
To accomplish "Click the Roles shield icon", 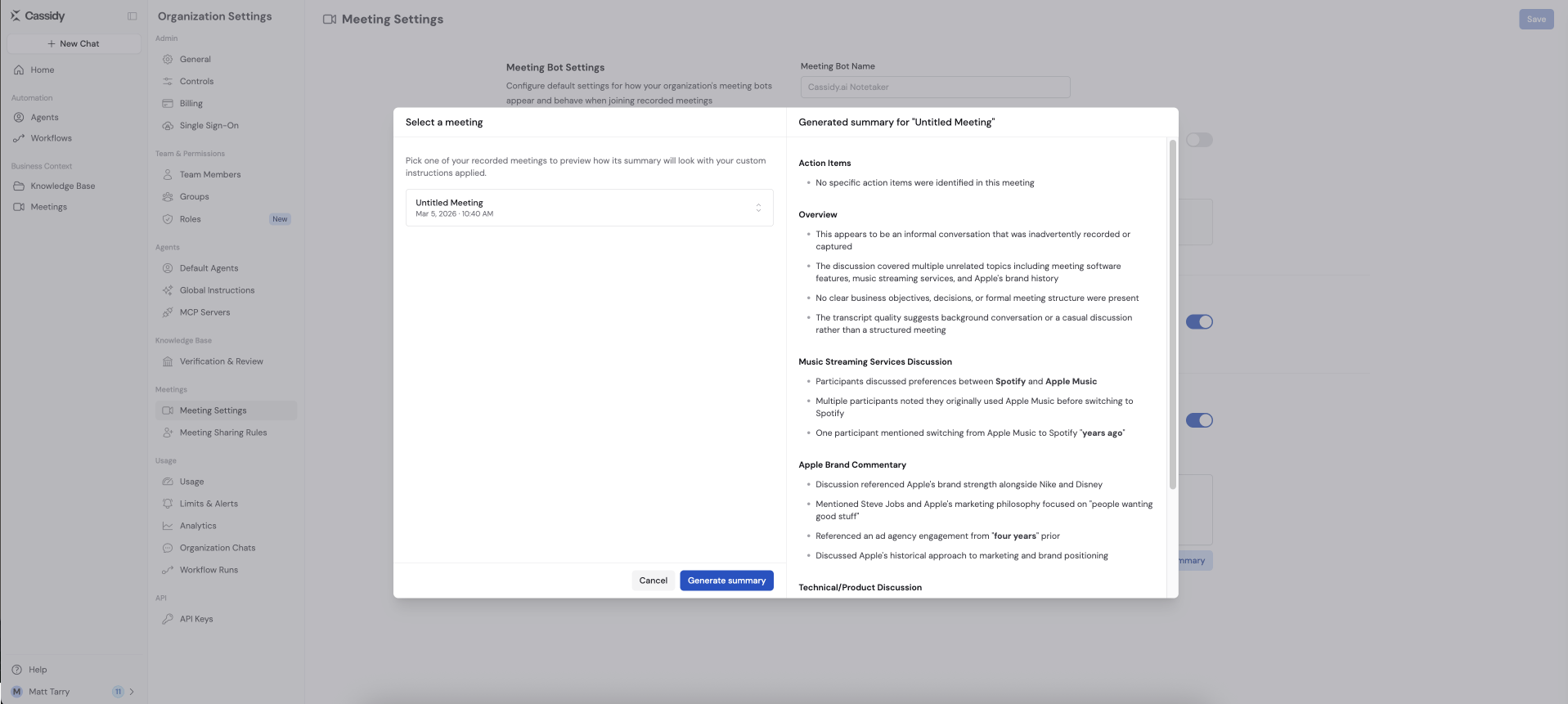I will pyautogui.click(x=168, y=219).
